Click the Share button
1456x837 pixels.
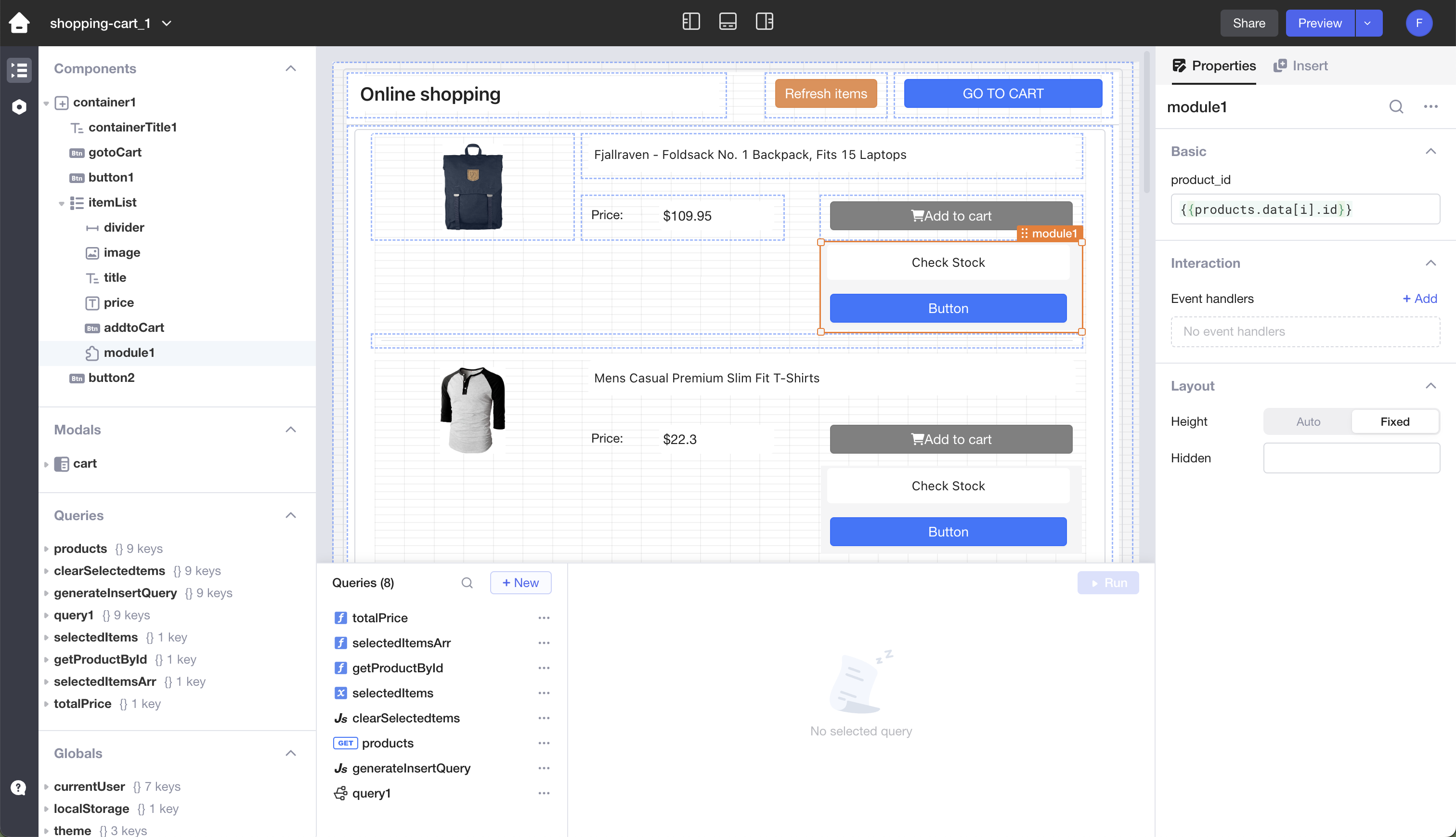[1248, 23]
